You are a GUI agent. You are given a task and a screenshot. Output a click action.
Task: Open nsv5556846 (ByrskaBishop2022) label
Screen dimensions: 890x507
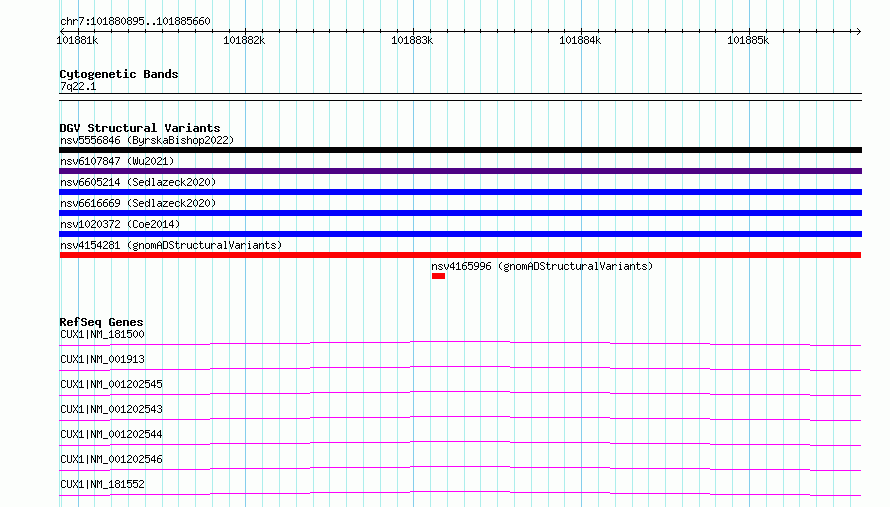tap(147, 140)
